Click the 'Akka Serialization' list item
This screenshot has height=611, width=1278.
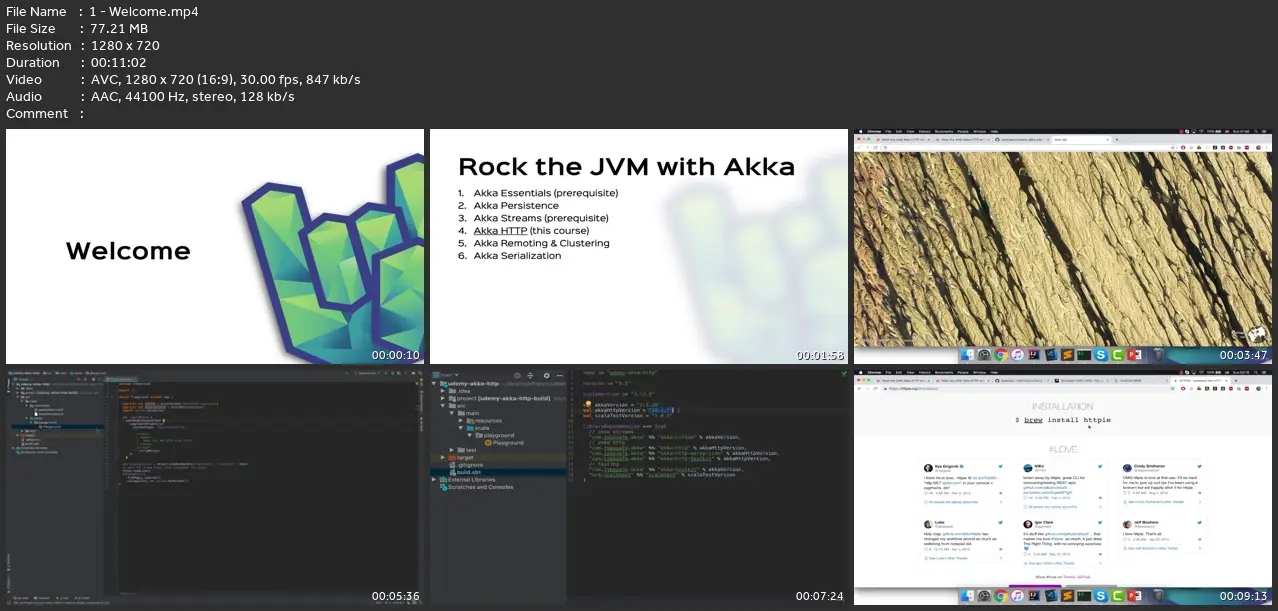pos(517,256)
